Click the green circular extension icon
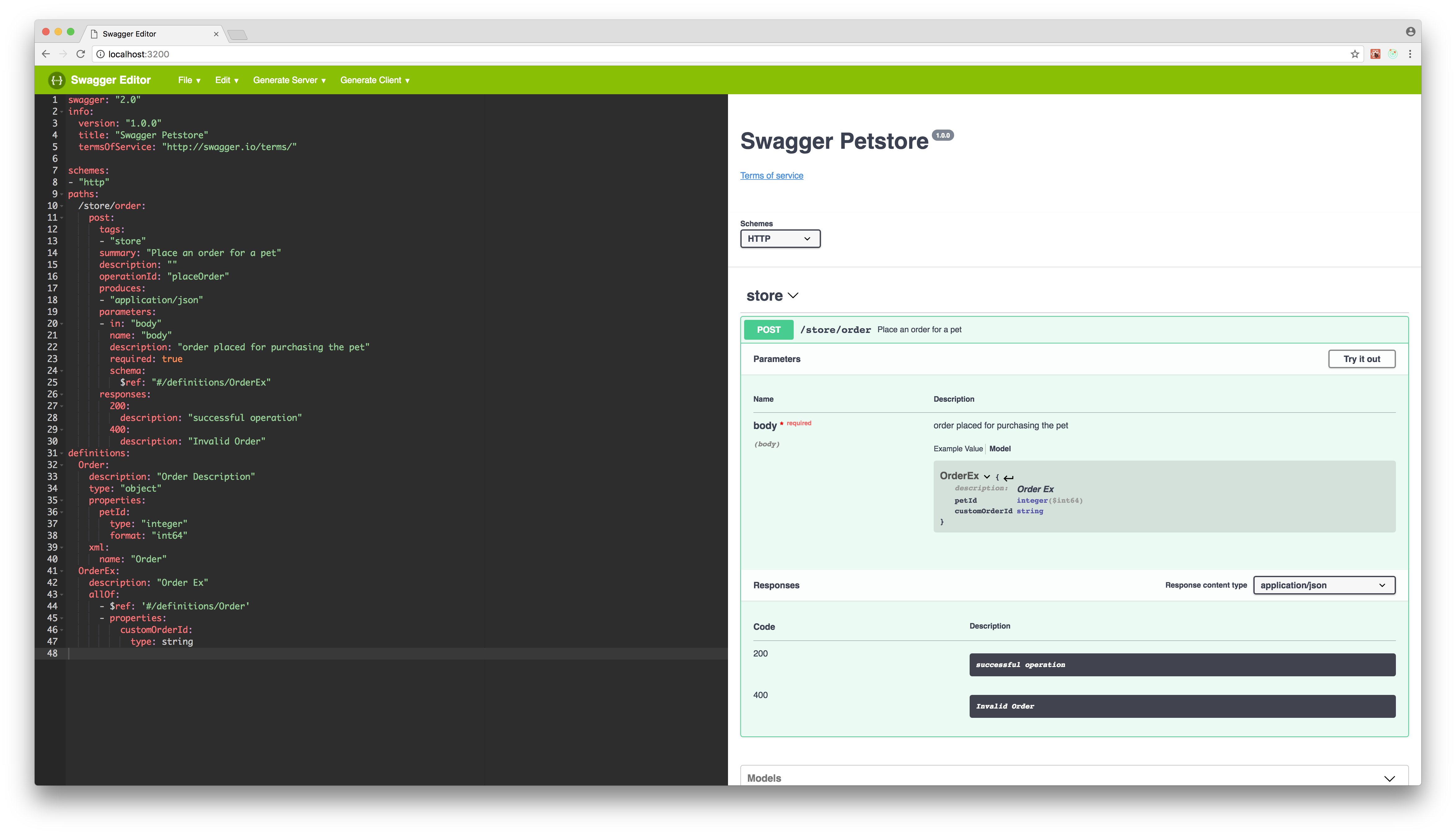 1393,54
